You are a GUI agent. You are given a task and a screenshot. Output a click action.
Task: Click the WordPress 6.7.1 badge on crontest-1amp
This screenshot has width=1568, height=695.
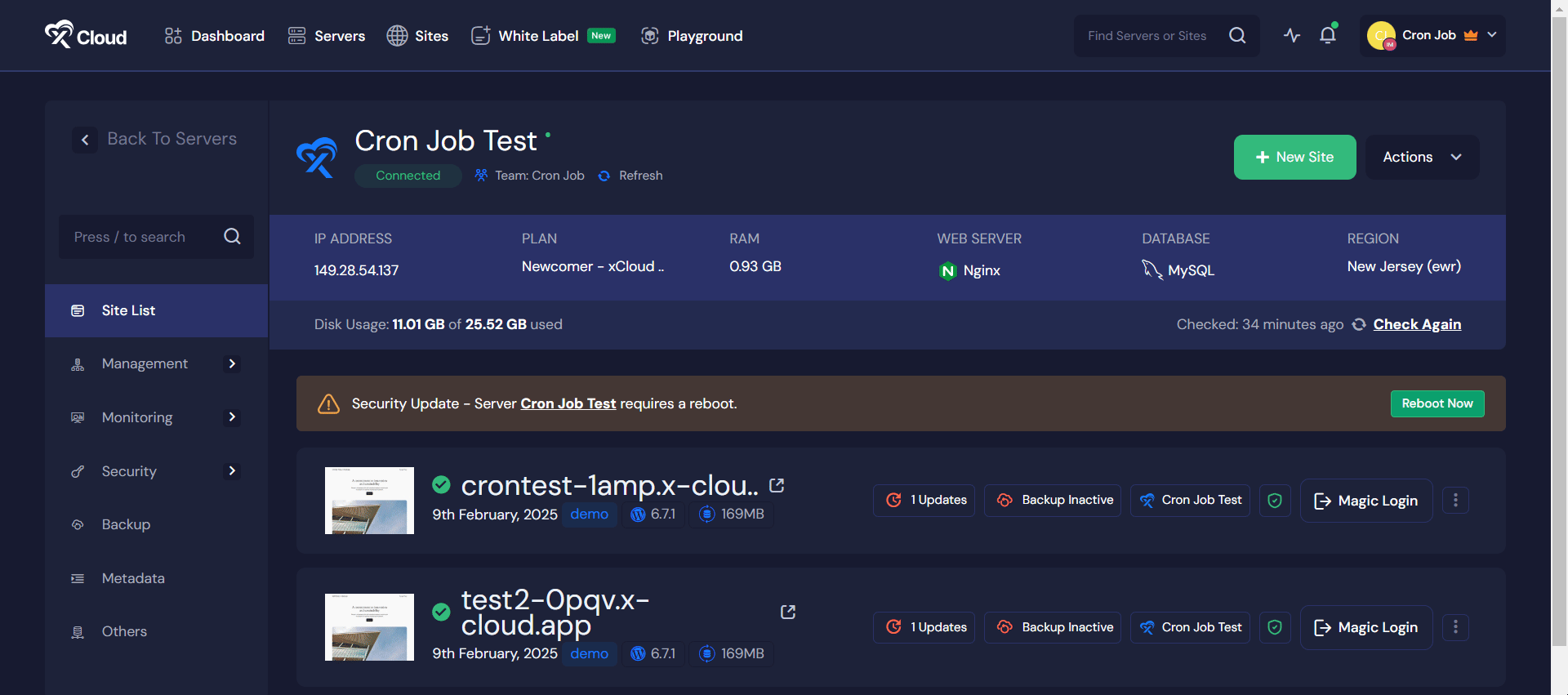[653, 514]
